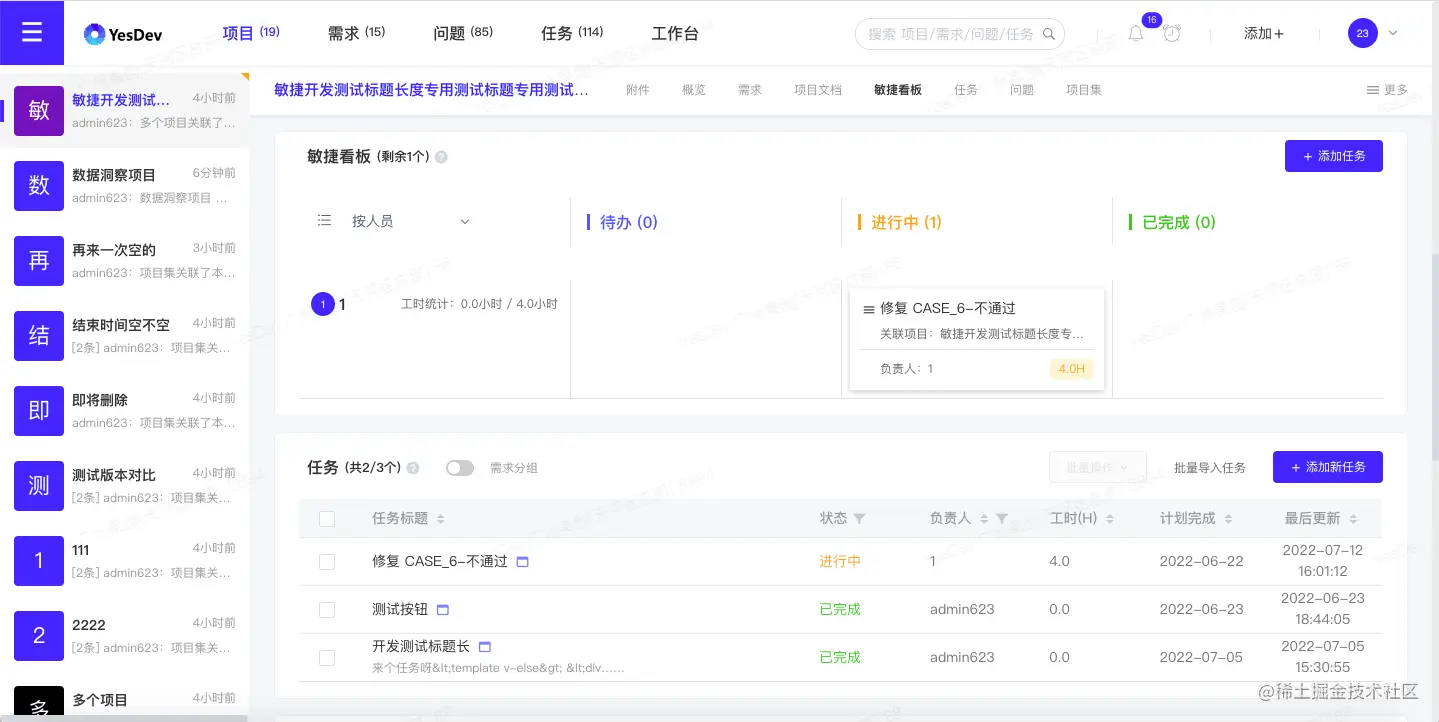Open the 状态 filter funnel in table header
This screenshot has height=722, width=1439.
(860, 518)
